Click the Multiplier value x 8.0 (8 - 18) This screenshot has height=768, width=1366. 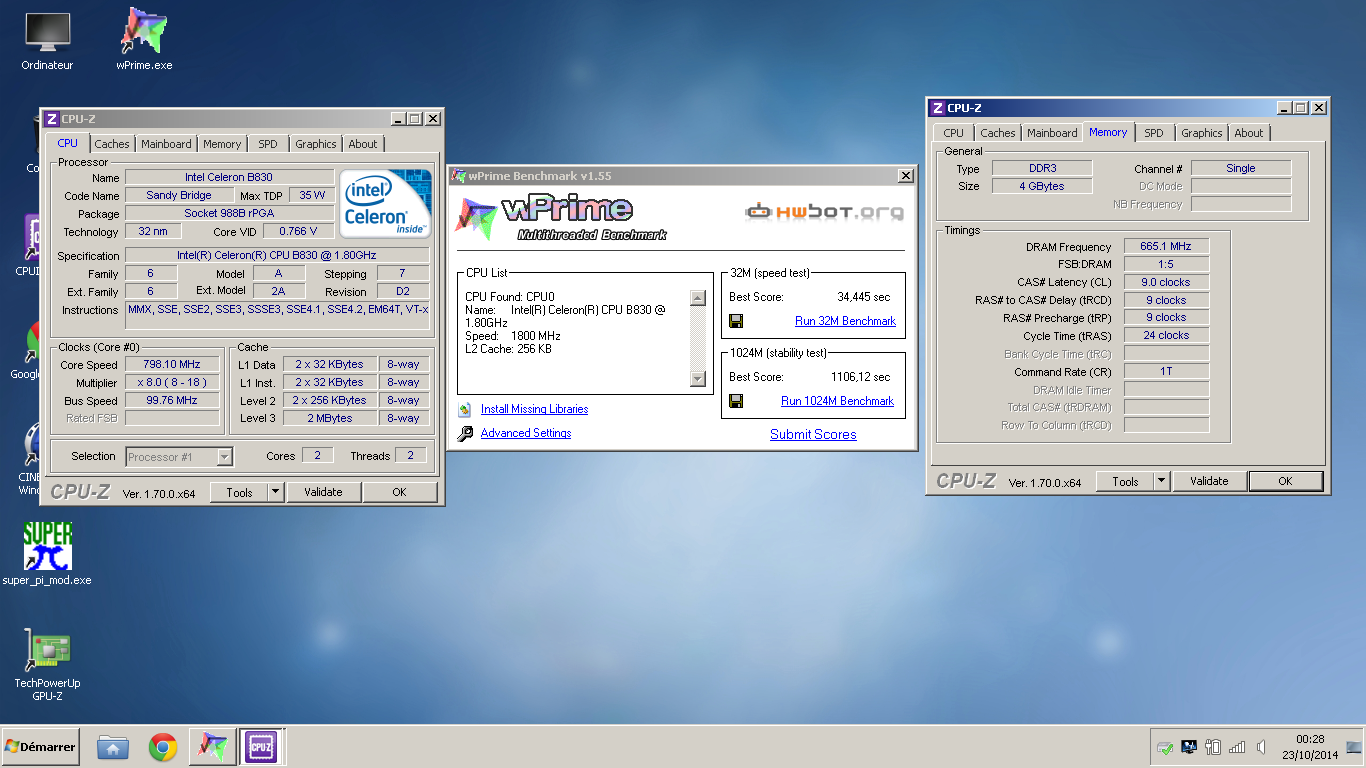click(172, 383)
